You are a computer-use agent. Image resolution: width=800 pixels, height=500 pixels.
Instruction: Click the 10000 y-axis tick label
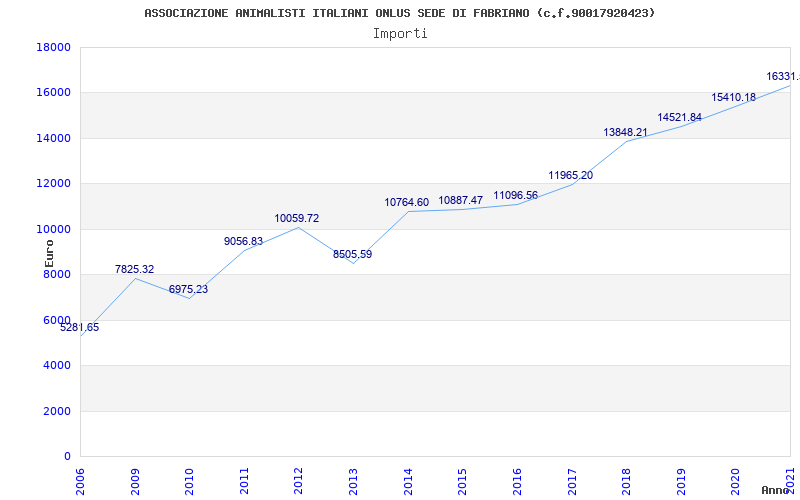click(x=54, y=229)
